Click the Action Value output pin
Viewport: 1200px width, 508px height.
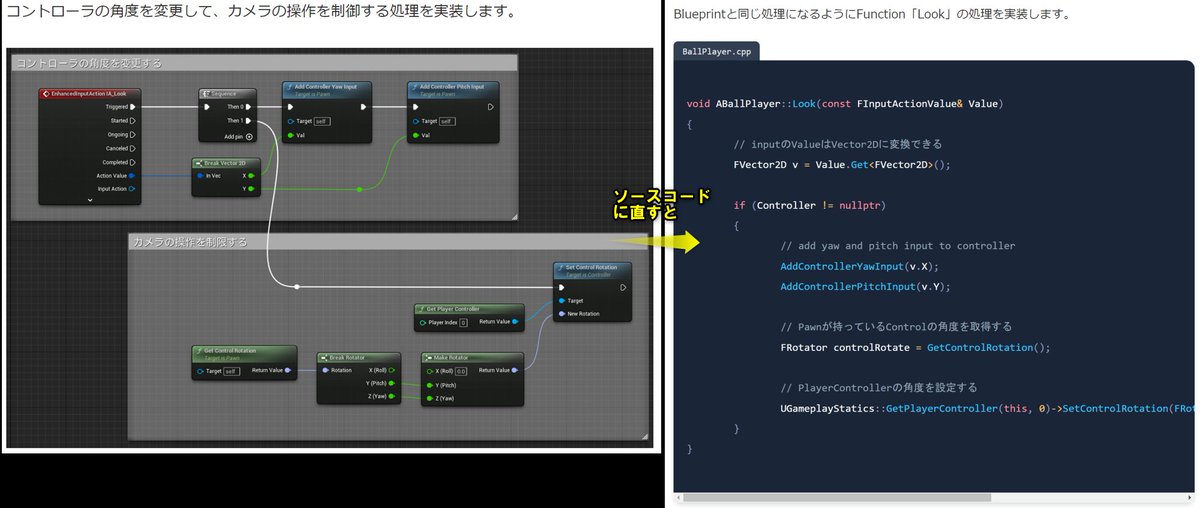point(133,175)
